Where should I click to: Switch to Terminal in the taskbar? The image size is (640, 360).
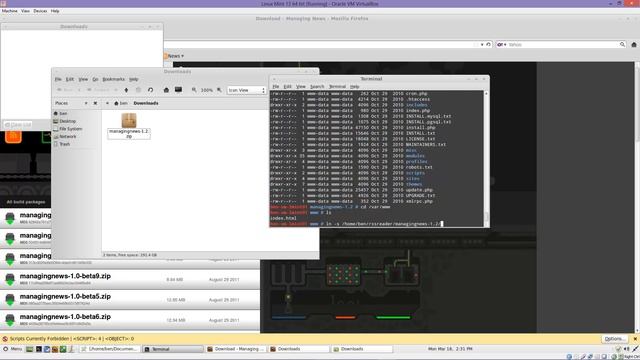coord(173,349)
